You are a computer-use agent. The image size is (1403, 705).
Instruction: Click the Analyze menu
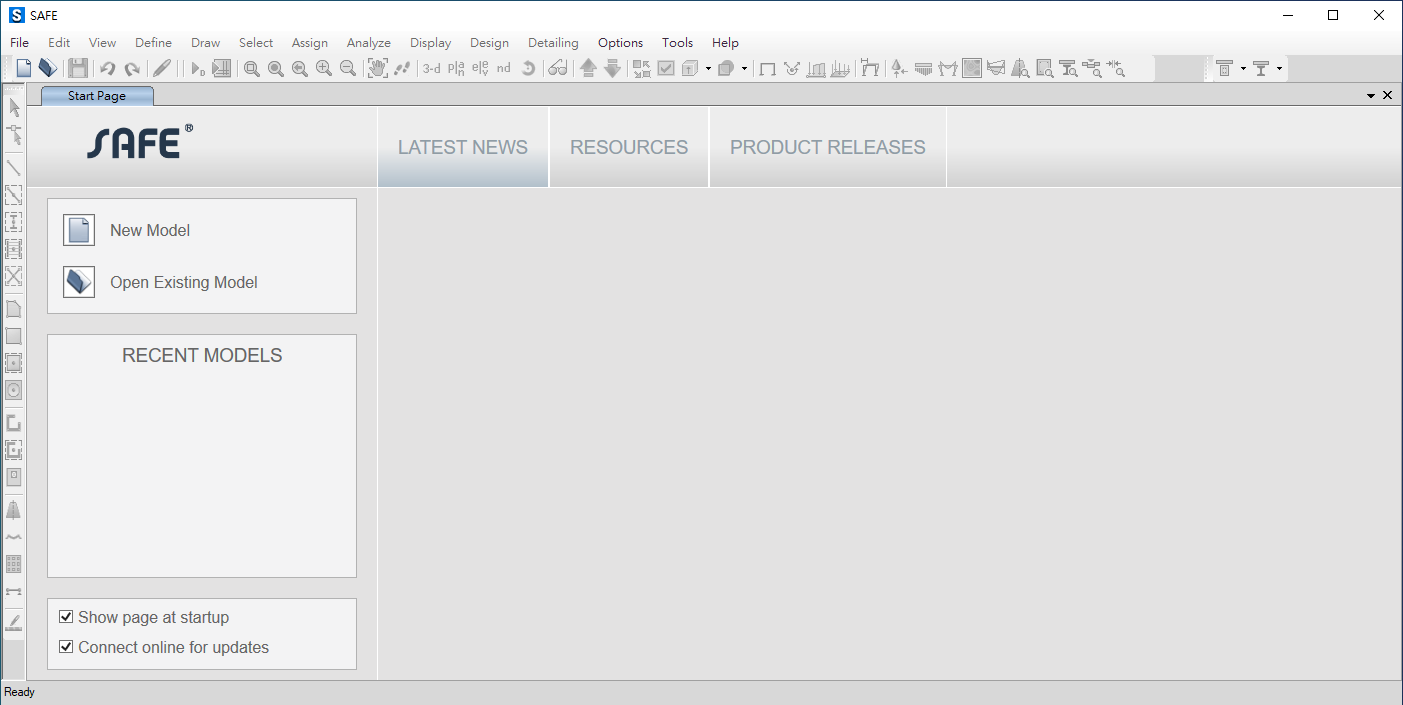368,42
